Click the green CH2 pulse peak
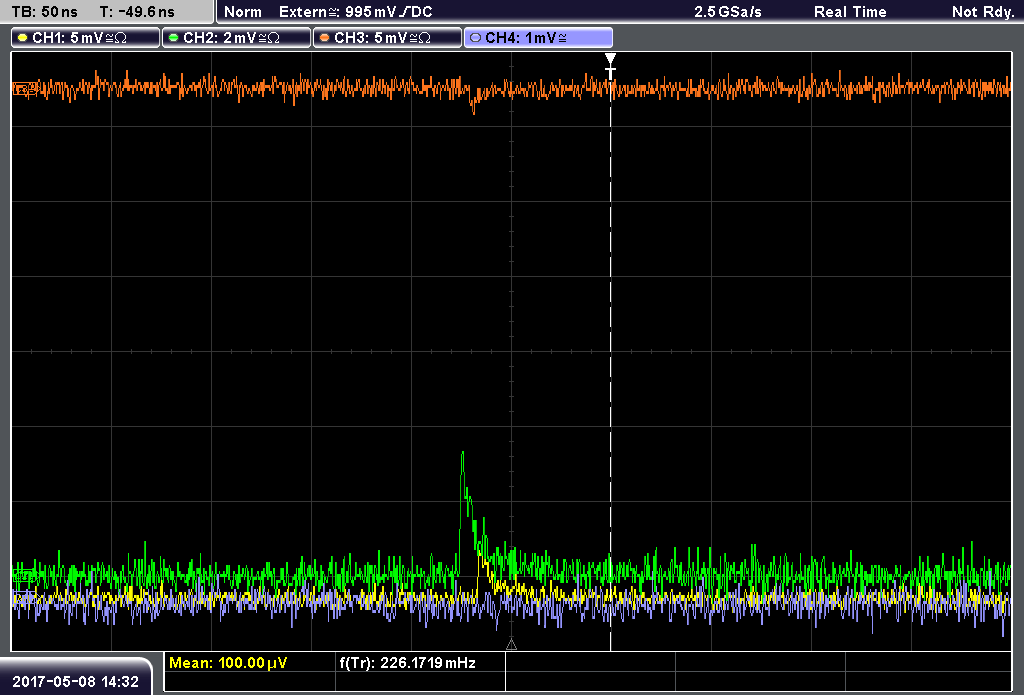This screenshot has height=695, width=1024. [462, 454]
